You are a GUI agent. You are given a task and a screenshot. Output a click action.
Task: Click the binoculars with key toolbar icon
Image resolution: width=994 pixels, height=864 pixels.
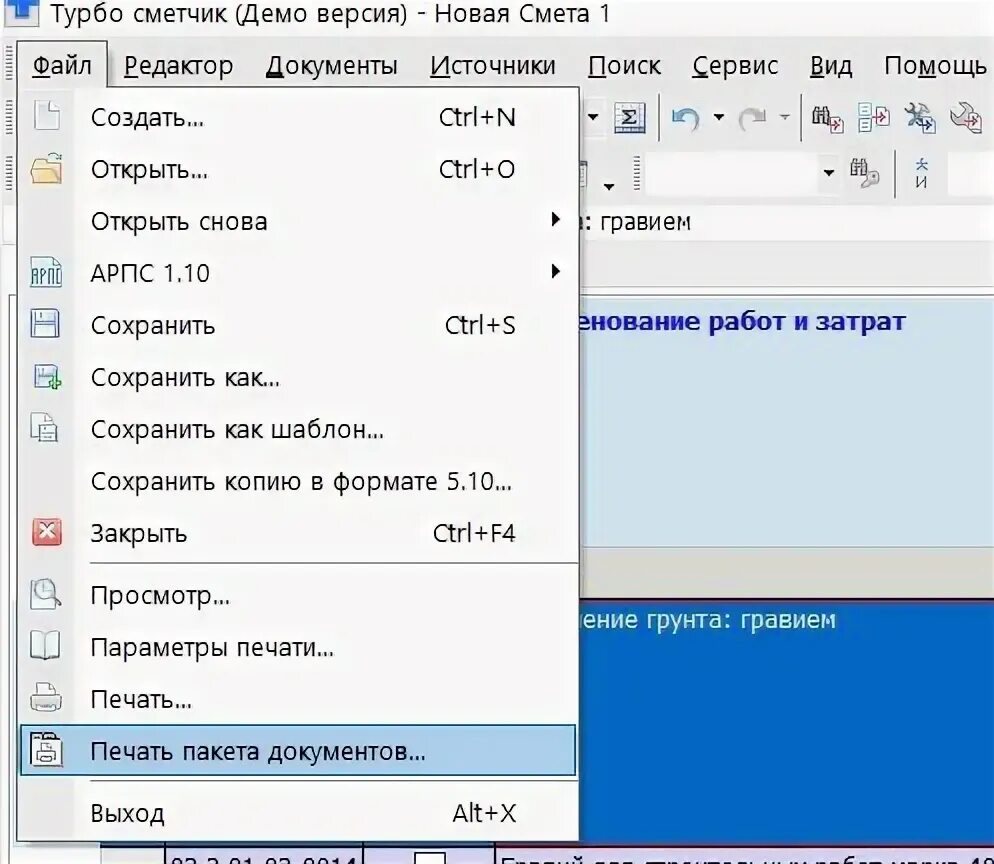(864, 173)
